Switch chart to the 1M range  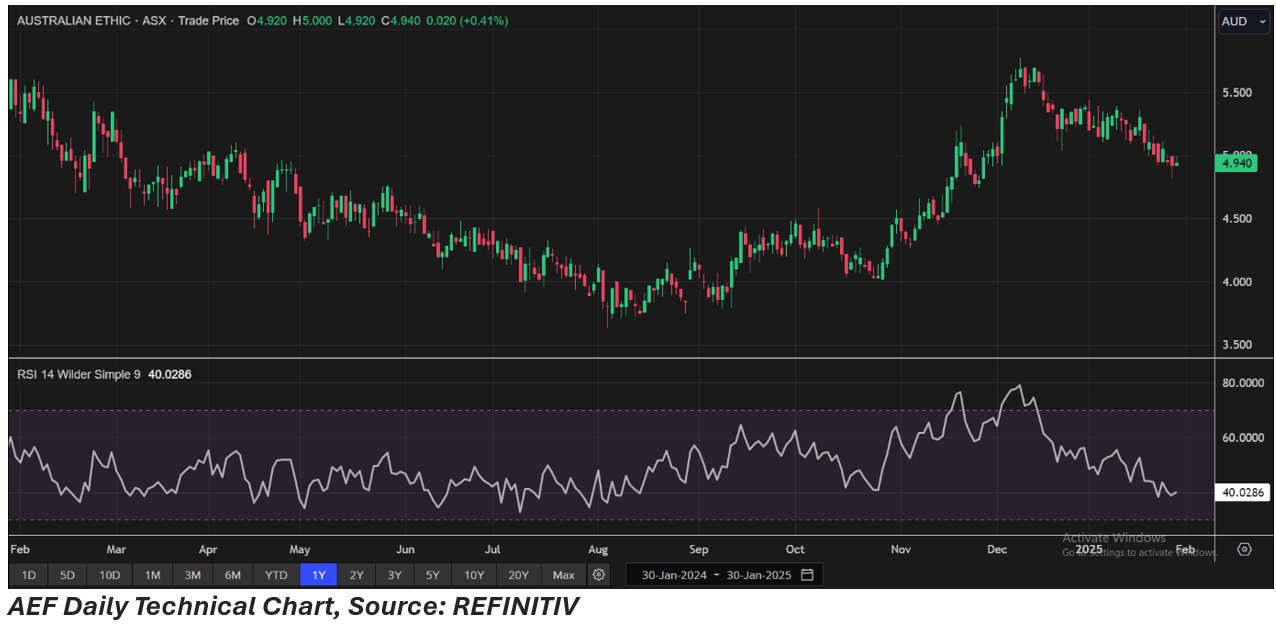152,575
